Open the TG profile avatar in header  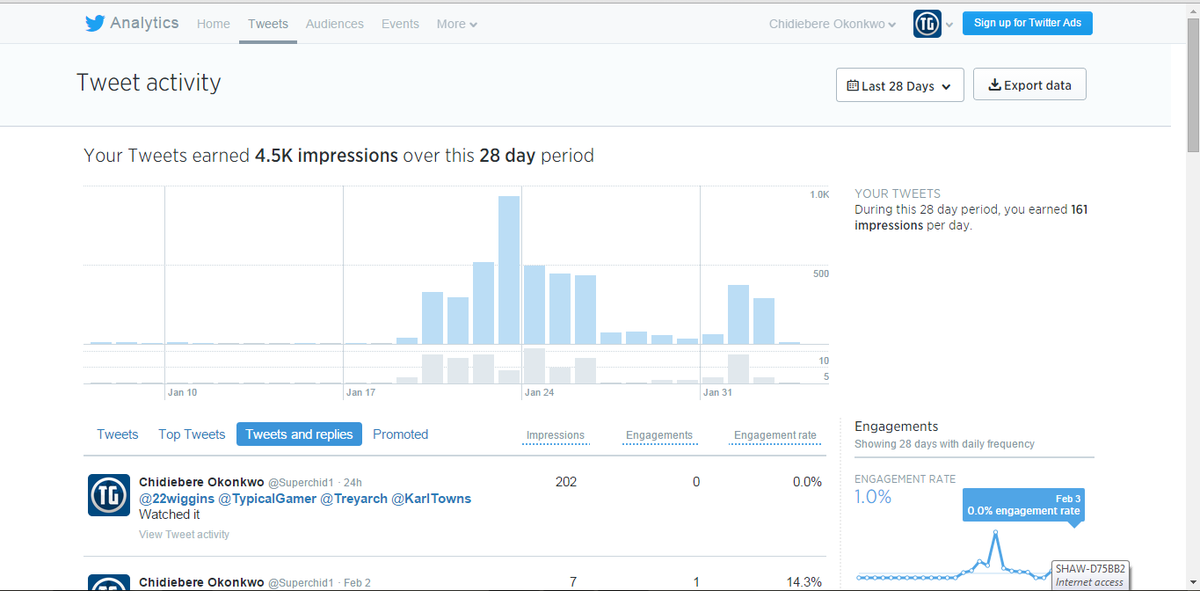pos(927,24)
